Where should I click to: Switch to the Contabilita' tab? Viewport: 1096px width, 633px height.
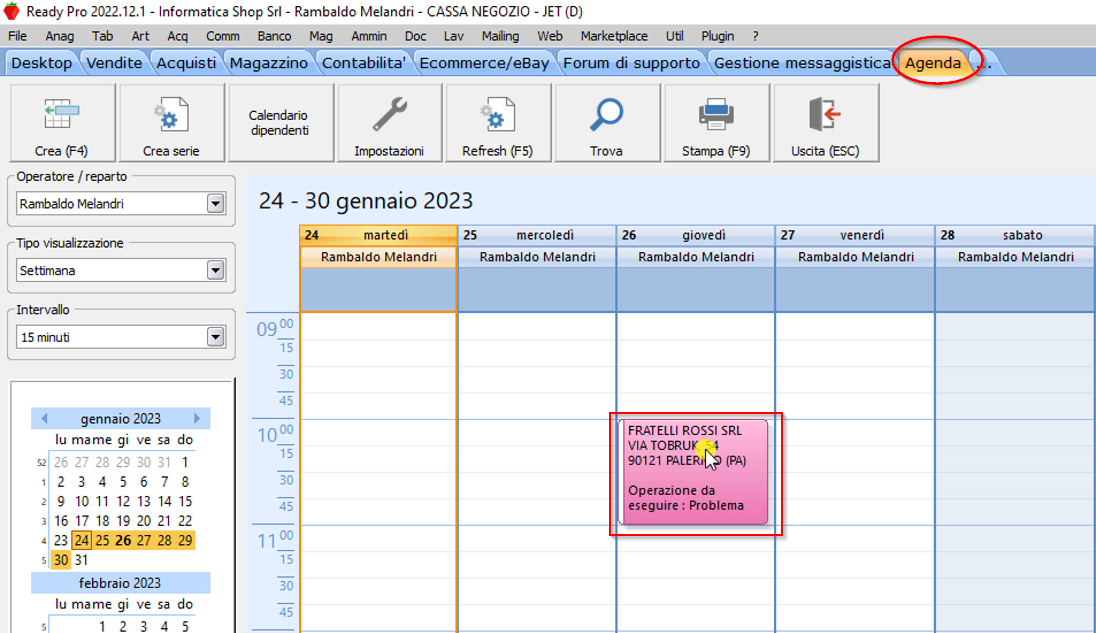[x=363, y=63]
